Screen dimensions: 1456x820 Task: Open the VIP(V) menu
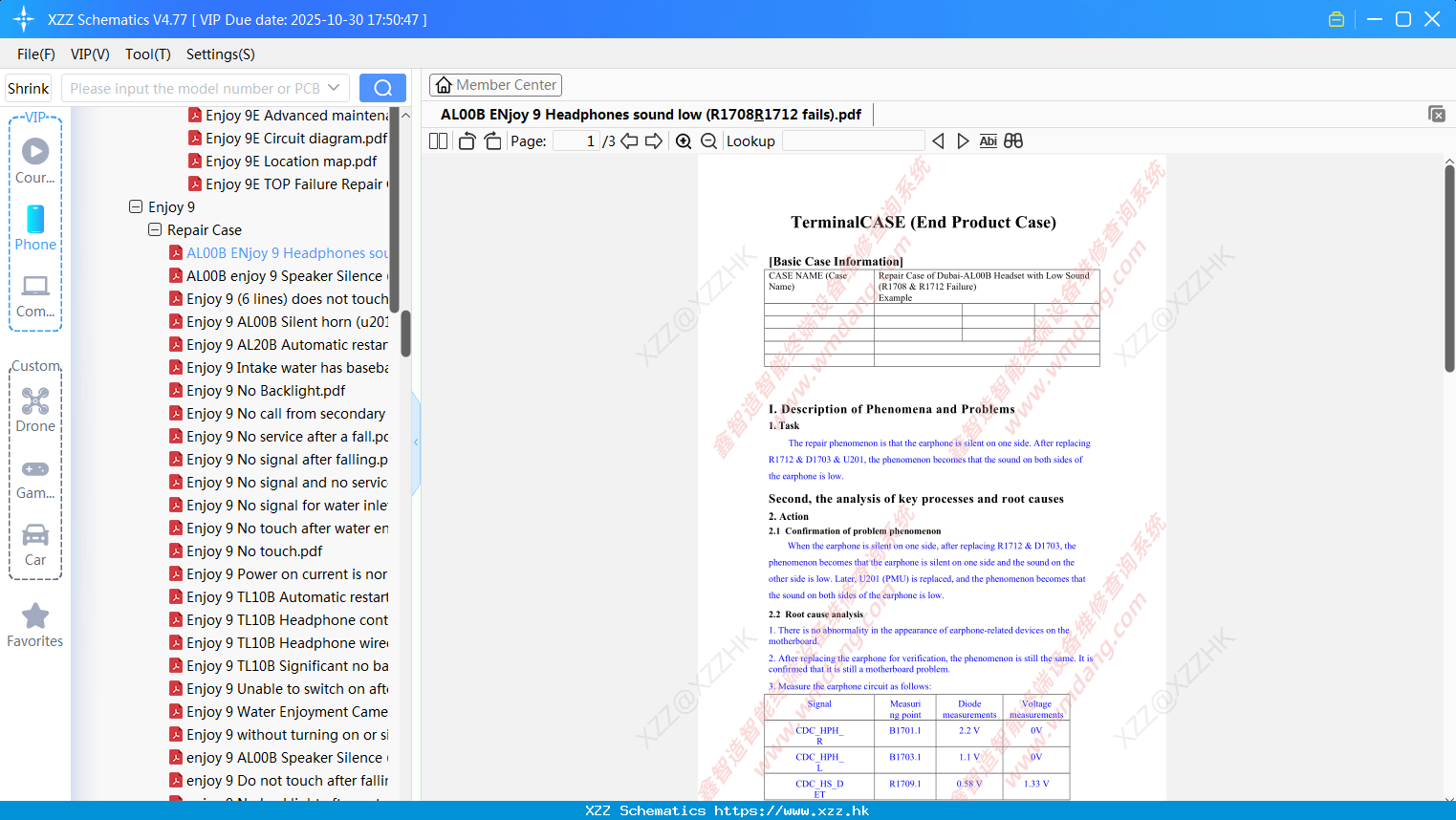[90, 54]
